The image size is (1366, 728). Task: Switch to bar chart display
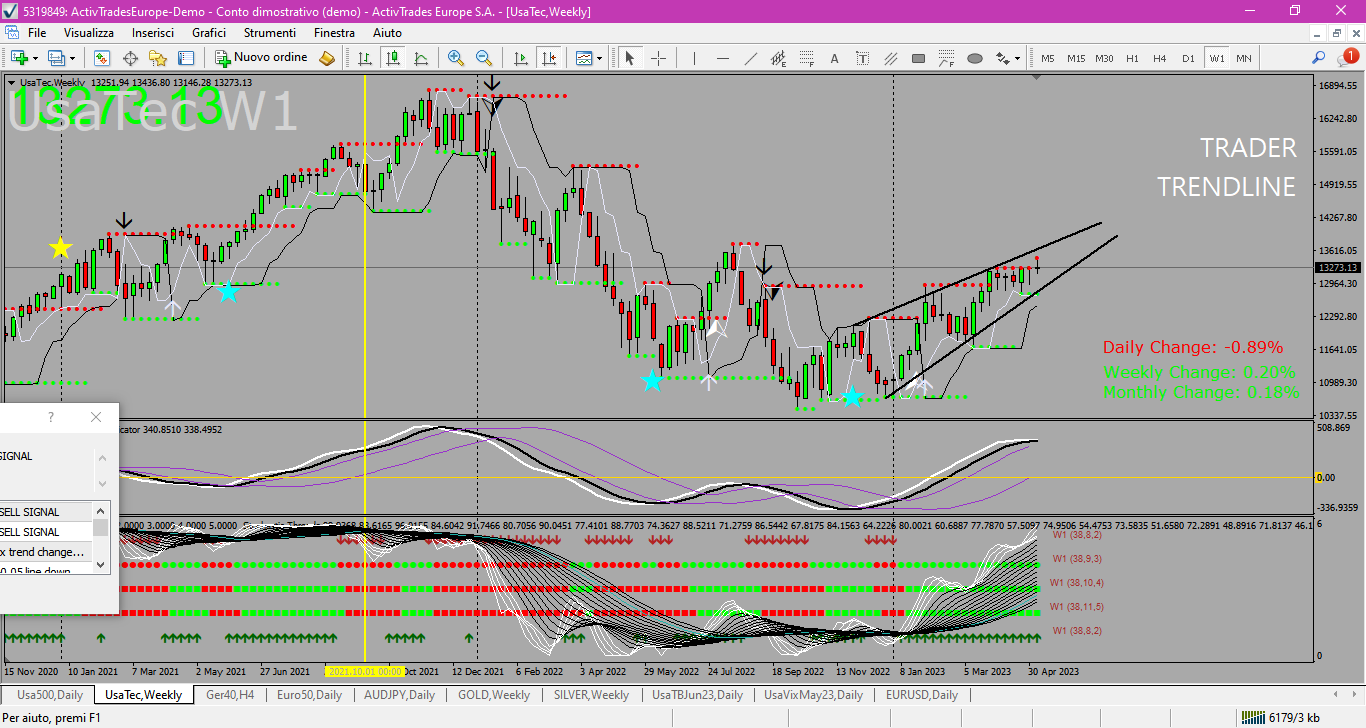[366, 58]
